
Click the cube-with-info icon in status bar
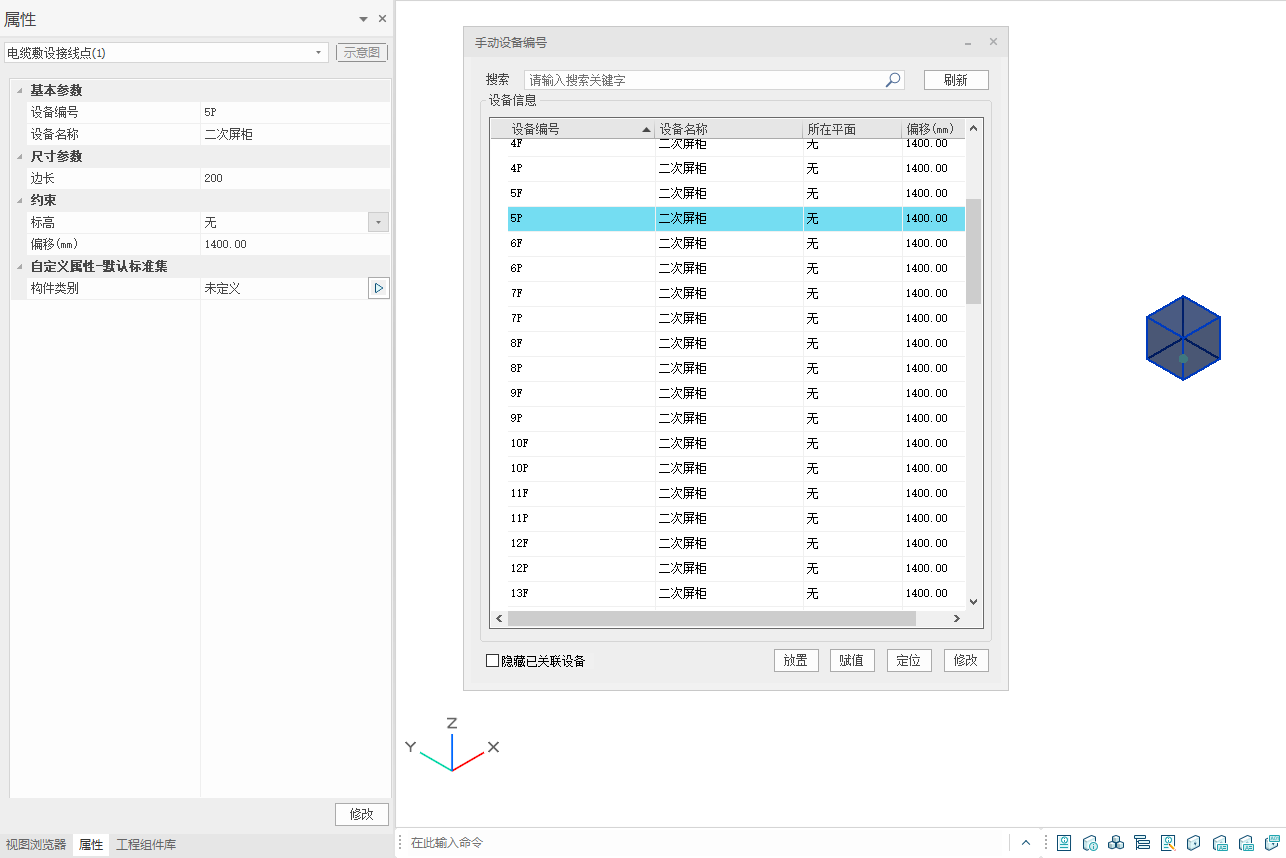pyautogui.click(x=1090, y=843)
